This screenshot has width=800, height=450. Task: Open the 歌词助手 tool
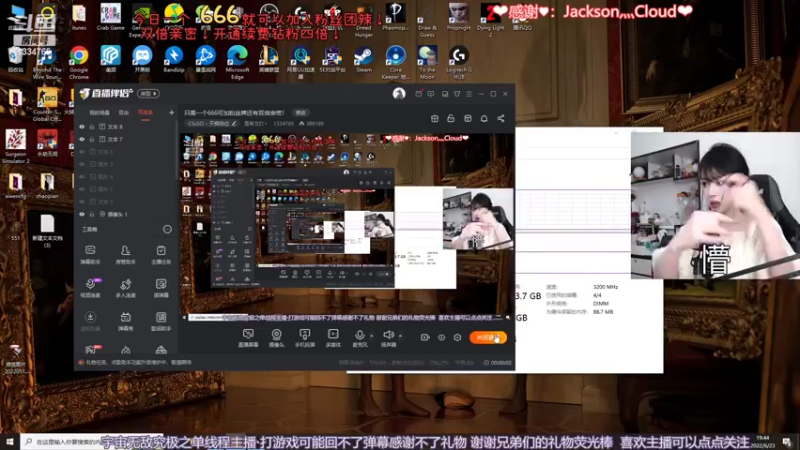point(161,321)
